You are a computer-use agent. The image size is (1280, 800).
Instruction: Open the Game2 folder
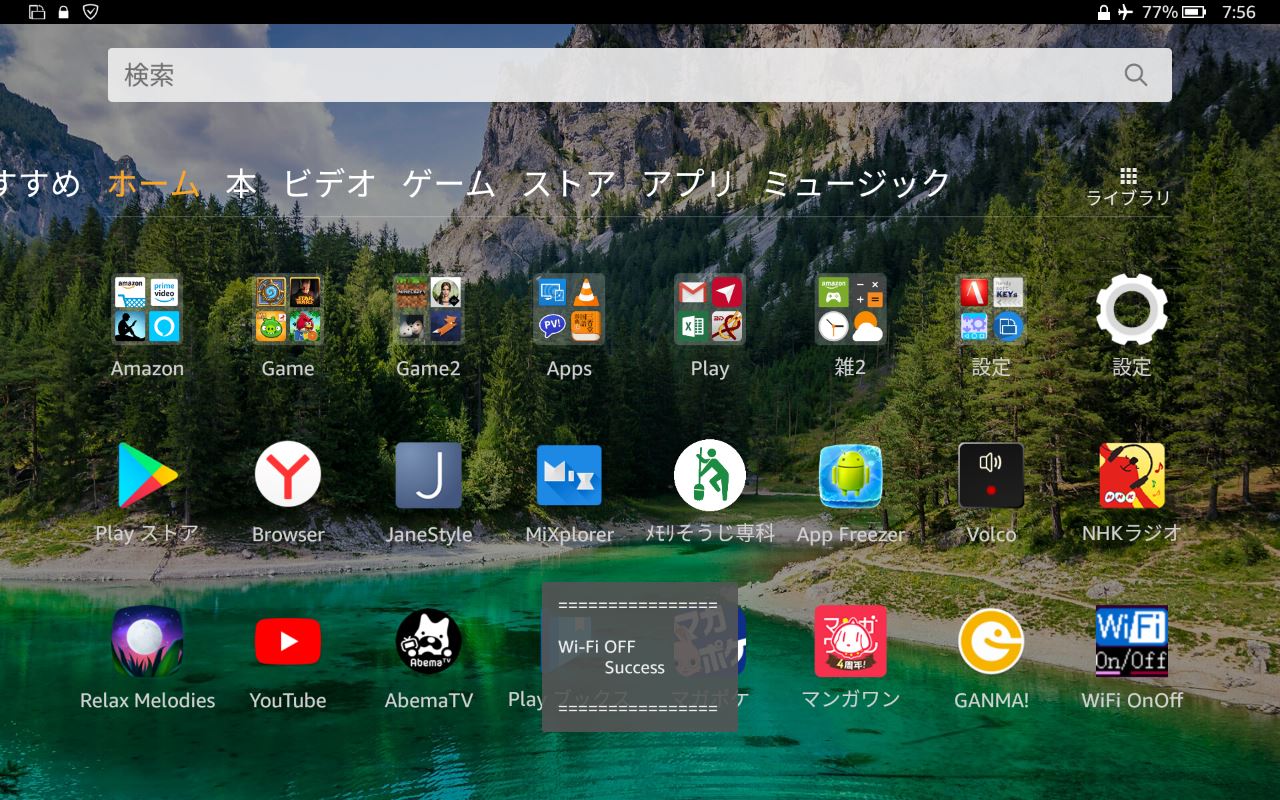click(x=428, y=310)
